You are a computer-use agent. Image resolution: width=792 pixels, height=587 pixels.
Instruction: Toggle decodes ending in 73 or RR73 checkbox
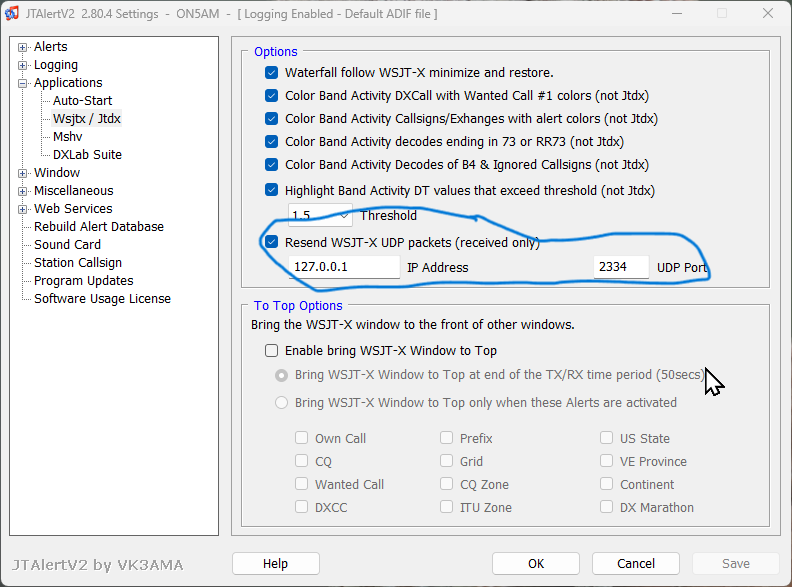(x=271, y=141)
